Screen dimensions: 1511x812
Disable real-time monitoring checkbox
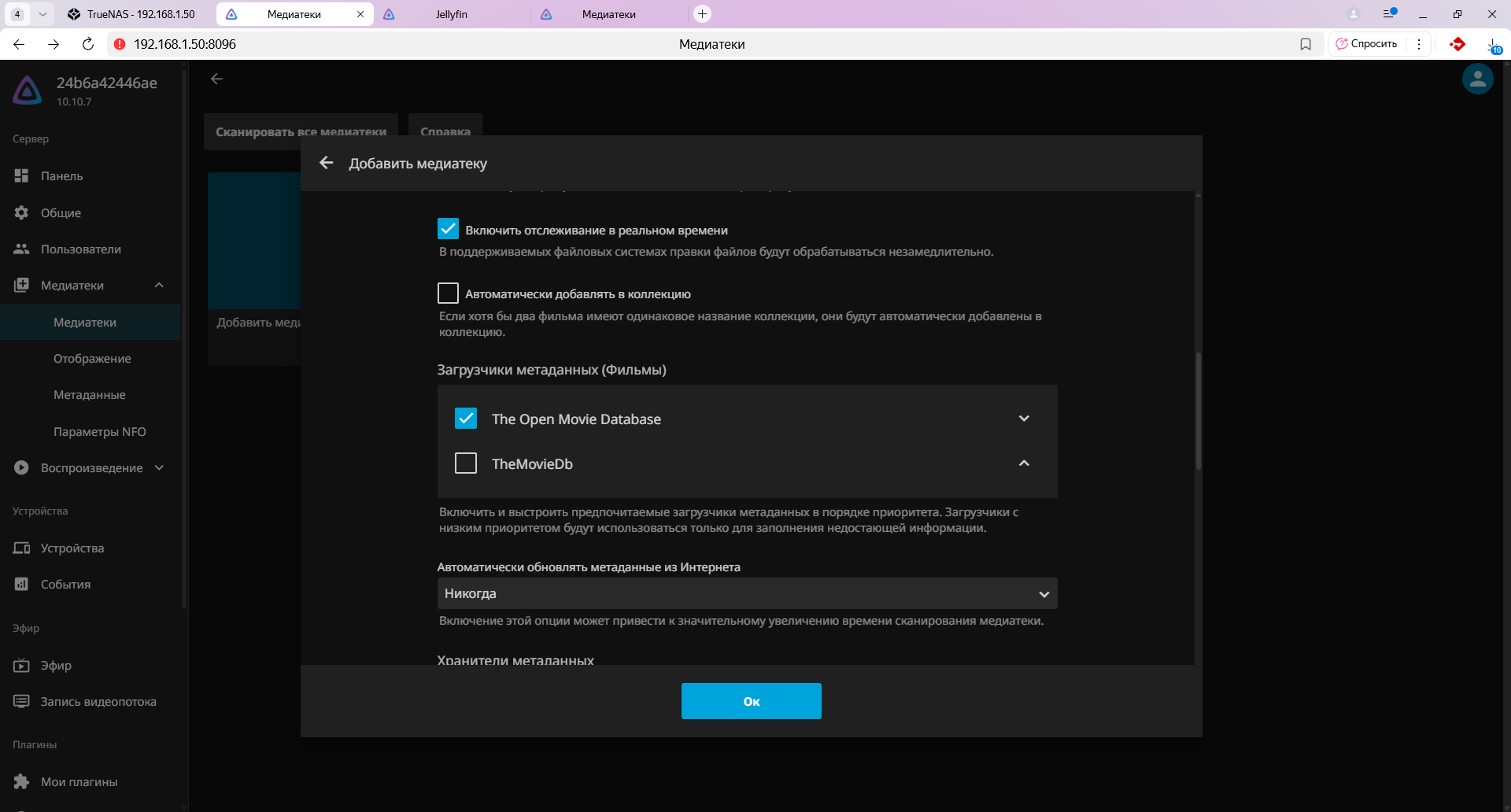(448, 229)
